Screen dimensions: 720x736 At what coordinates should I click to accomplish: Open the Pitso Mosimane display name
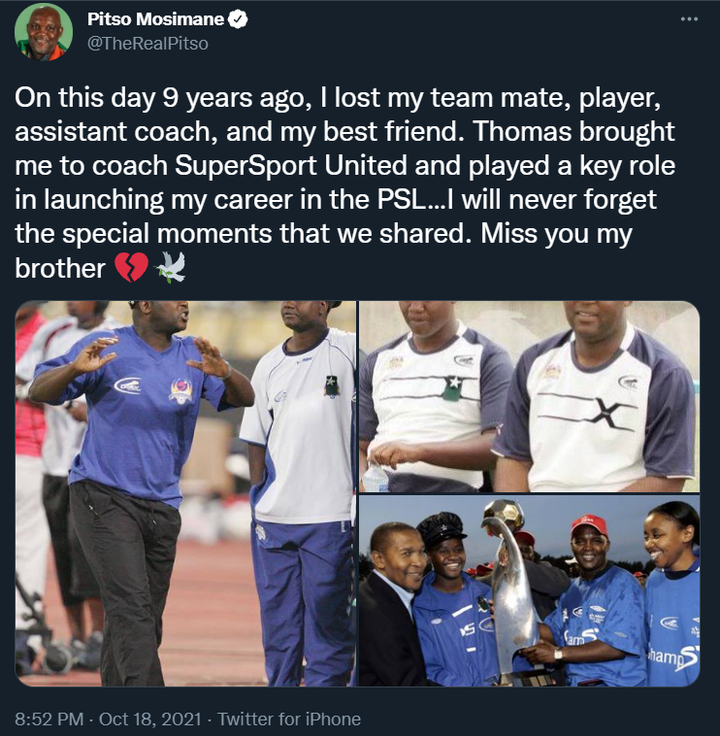click(x=155, y=19)
